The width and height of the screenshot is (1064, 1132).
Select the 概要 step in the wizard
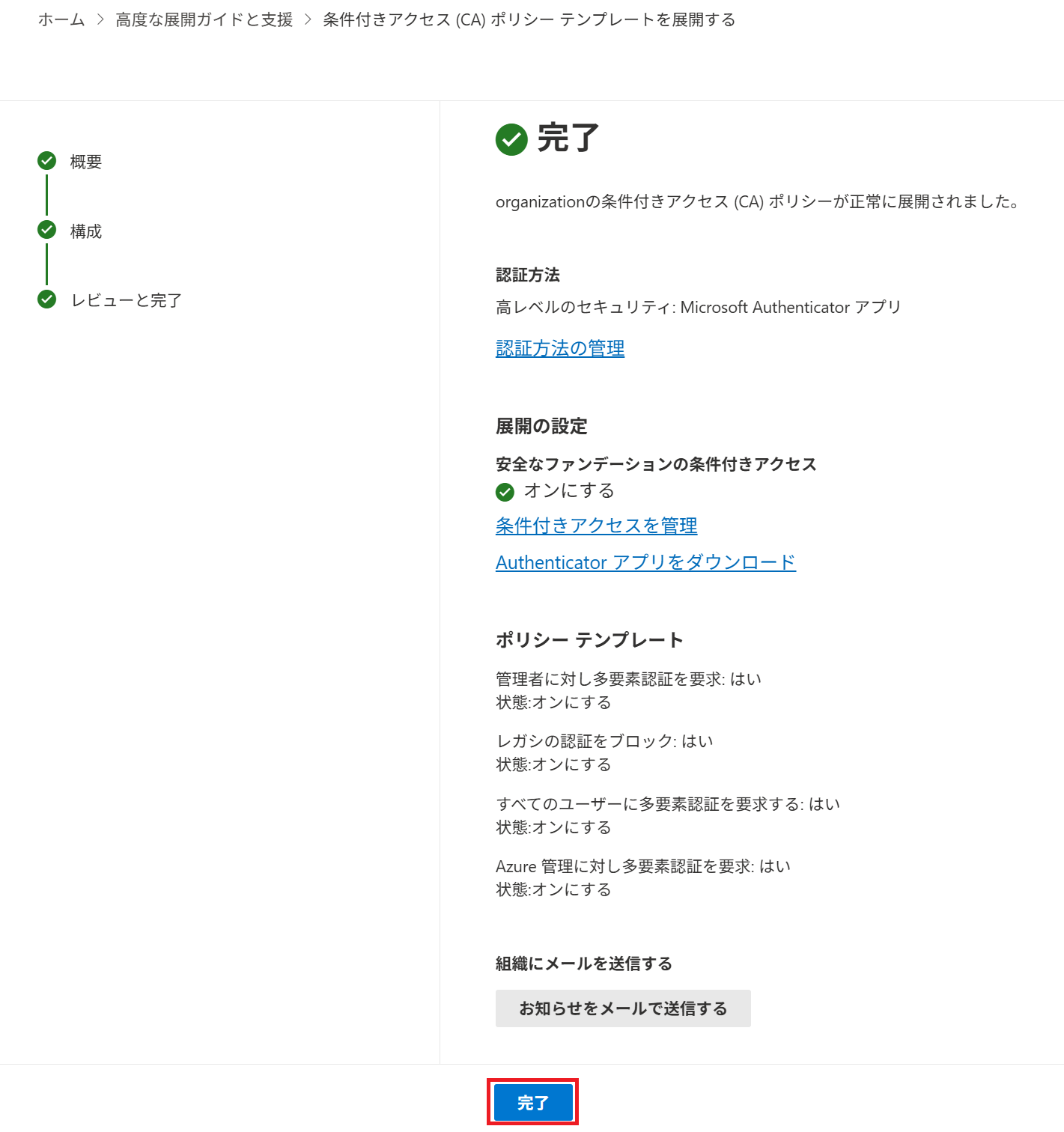86,162
